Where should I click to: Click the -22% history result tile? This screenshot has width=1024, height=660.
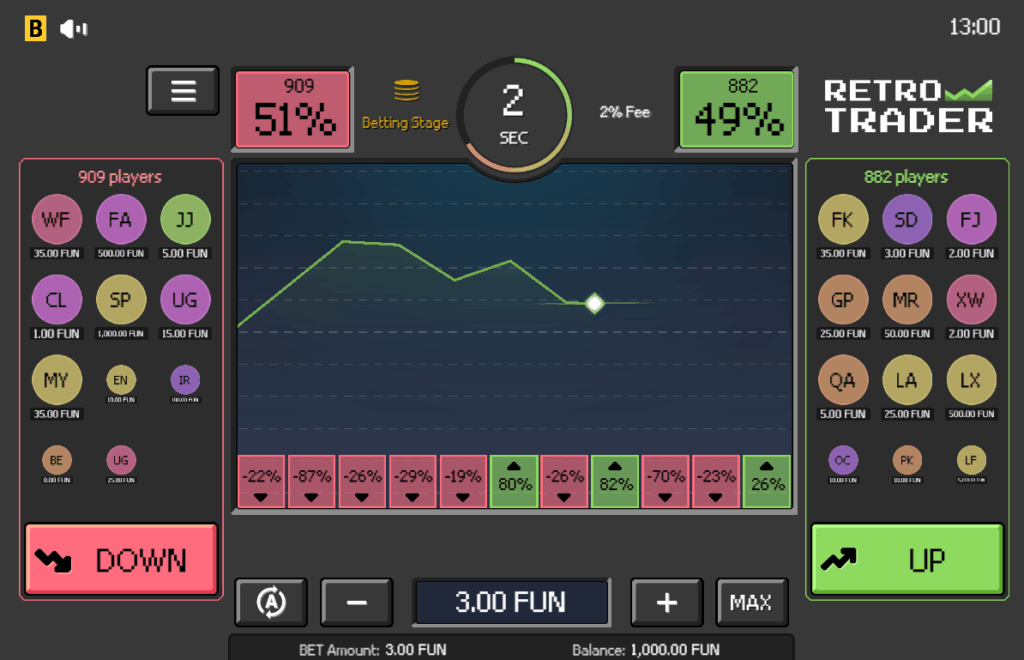coord(261,482)
